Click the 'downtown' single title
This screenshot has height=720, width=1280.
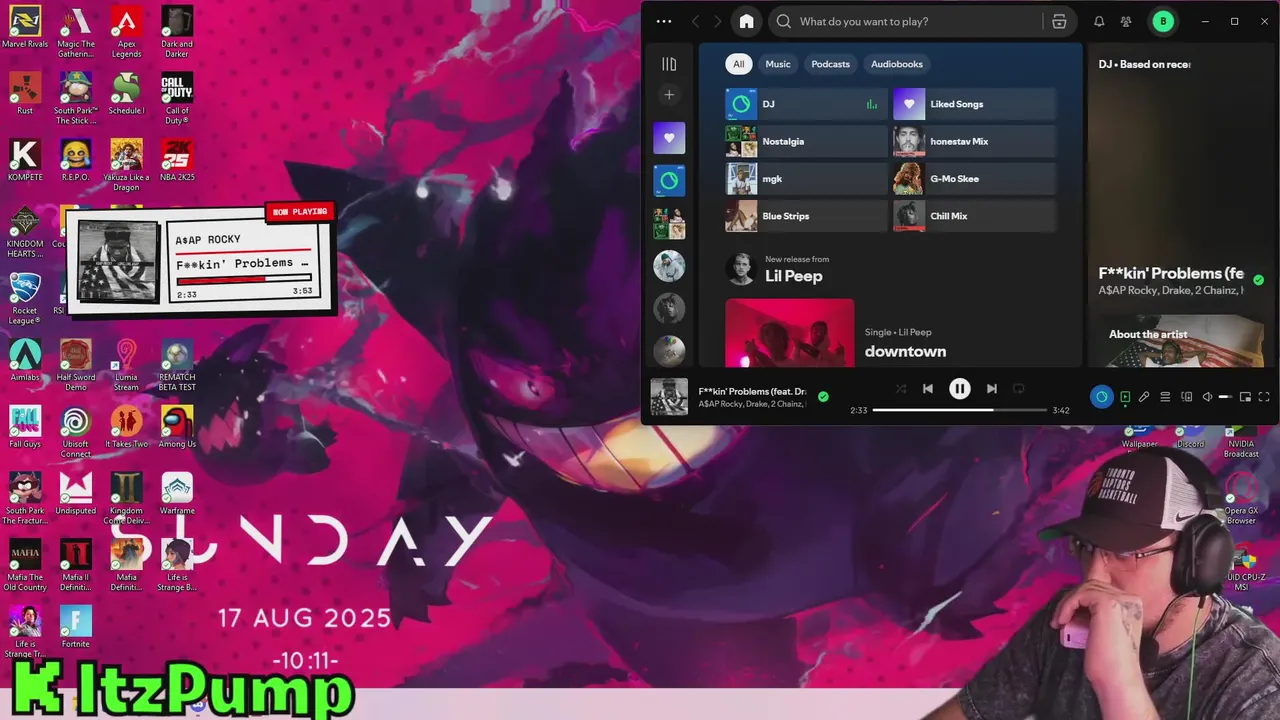(905, 351)
